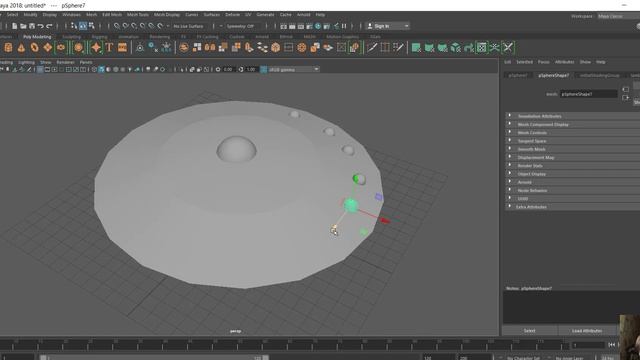Toggle select by object type mode
This screenshot has width=640, height=360.
(x=83, y=26)
